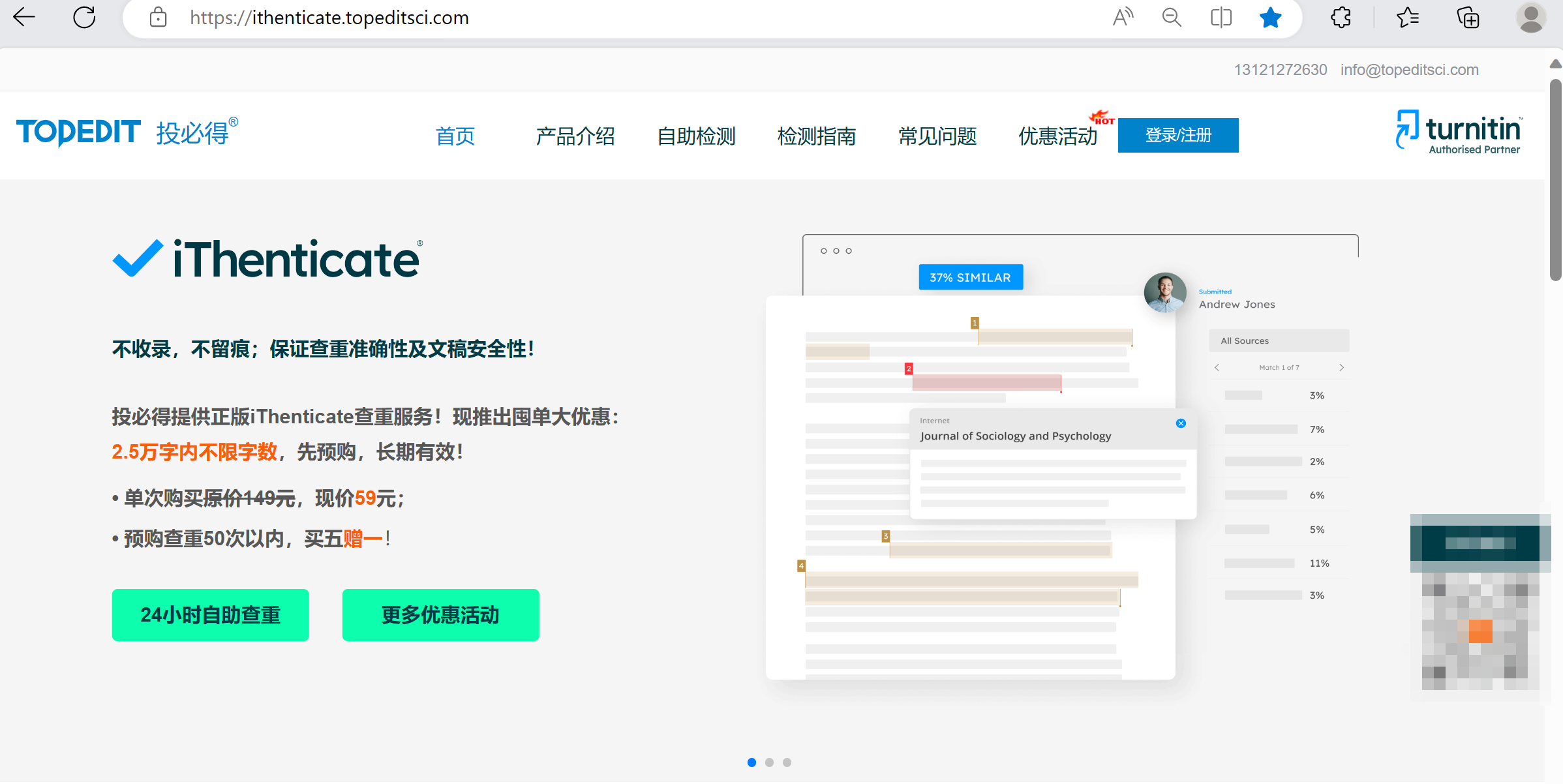Viewport: 1563px width, 784px height.
Task: Click the next match chevron beside Match 1 of 7
Action: coord(1341,367)
